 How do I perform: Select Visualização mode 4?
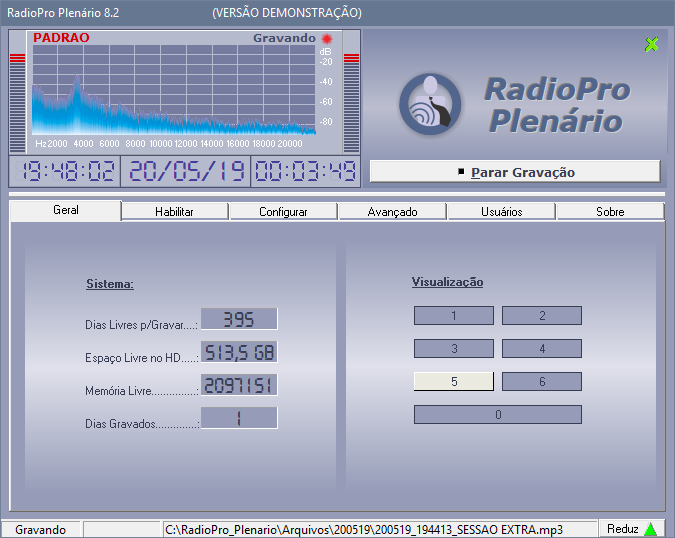(542, 349)
